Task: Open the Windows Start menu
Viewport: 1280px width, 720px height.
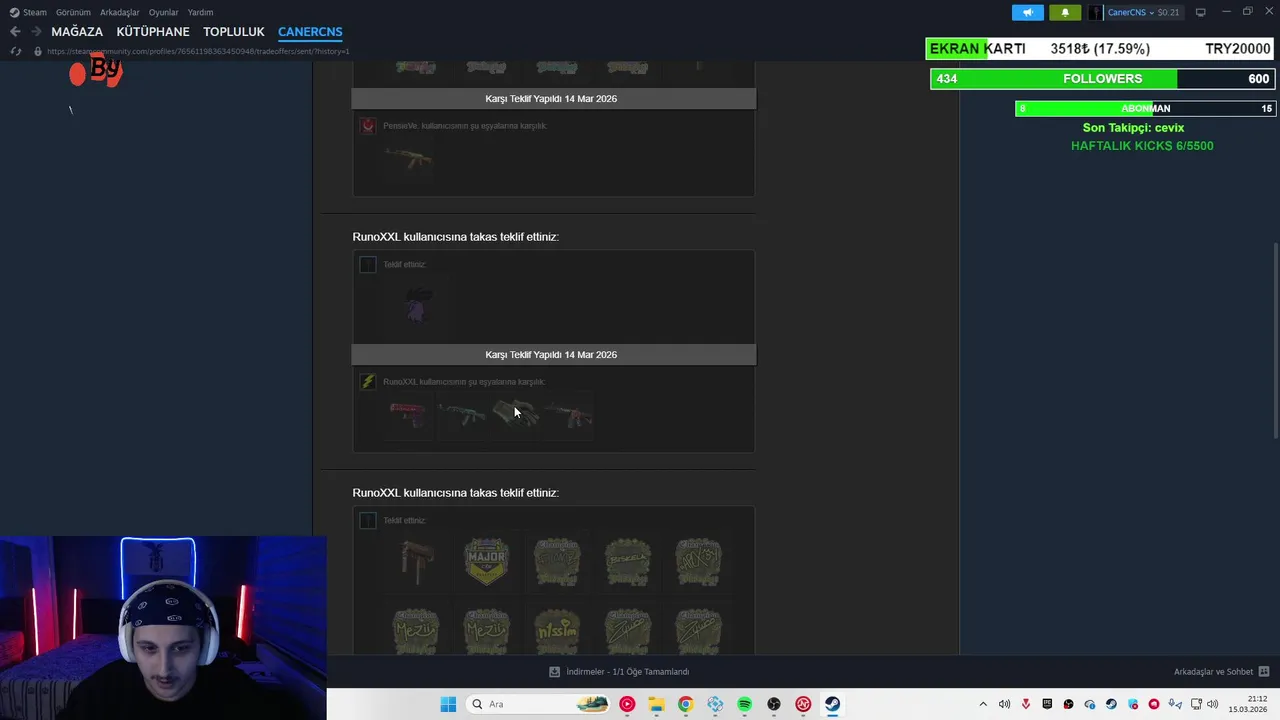Action: point(448,704)
